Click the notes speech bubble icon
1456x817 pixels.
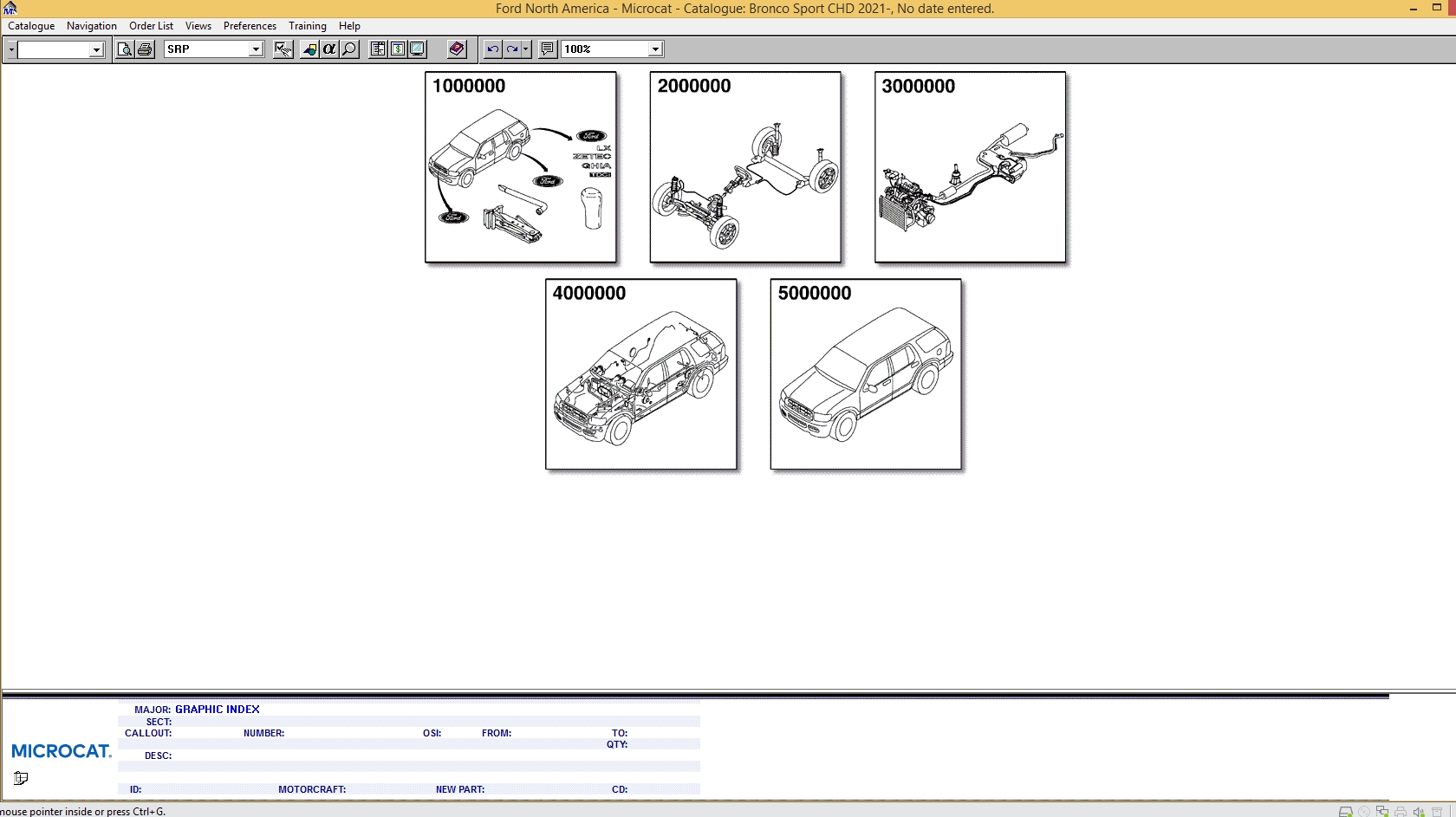pyautogui.click(x=548, y=49)
